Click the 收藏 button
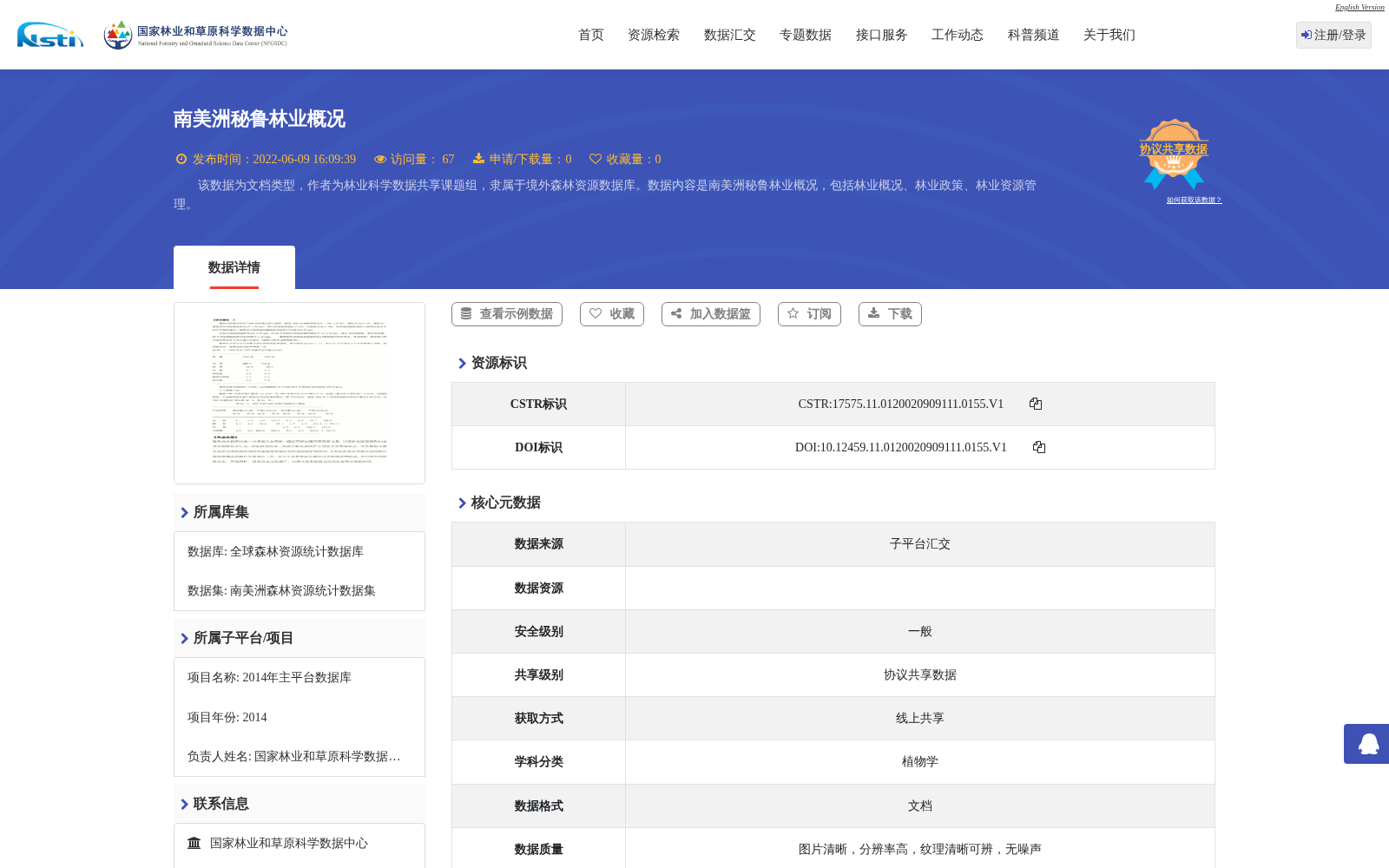1389x868 pixels. click(x=612, y=314)
